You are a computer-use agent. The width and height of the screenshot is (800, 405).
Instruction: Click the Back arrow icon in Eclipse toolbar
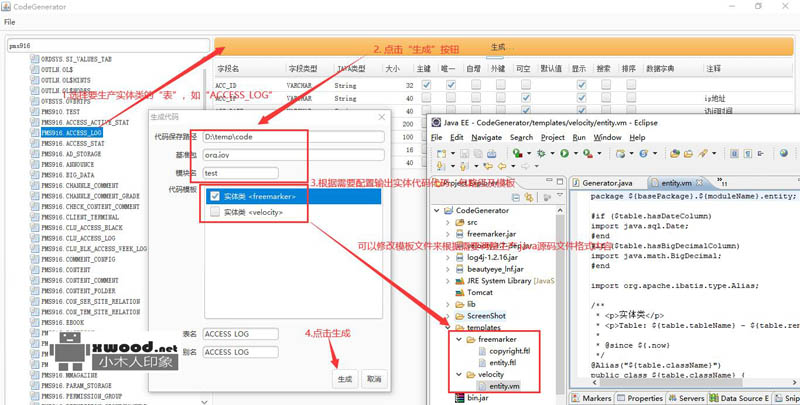pyautogui.click(x=502, y=166)
